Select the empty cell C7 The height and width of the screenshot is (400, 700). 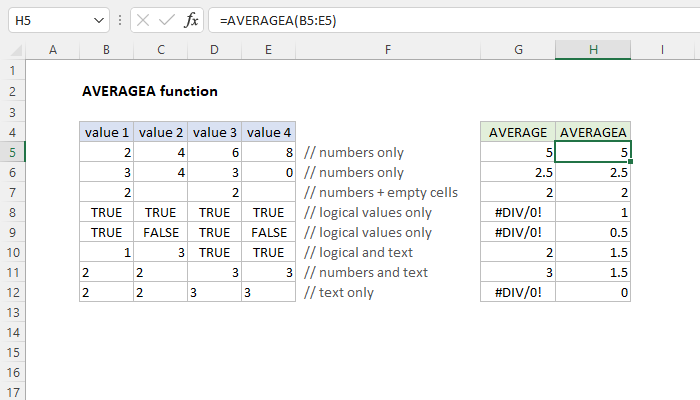(161, 192)
